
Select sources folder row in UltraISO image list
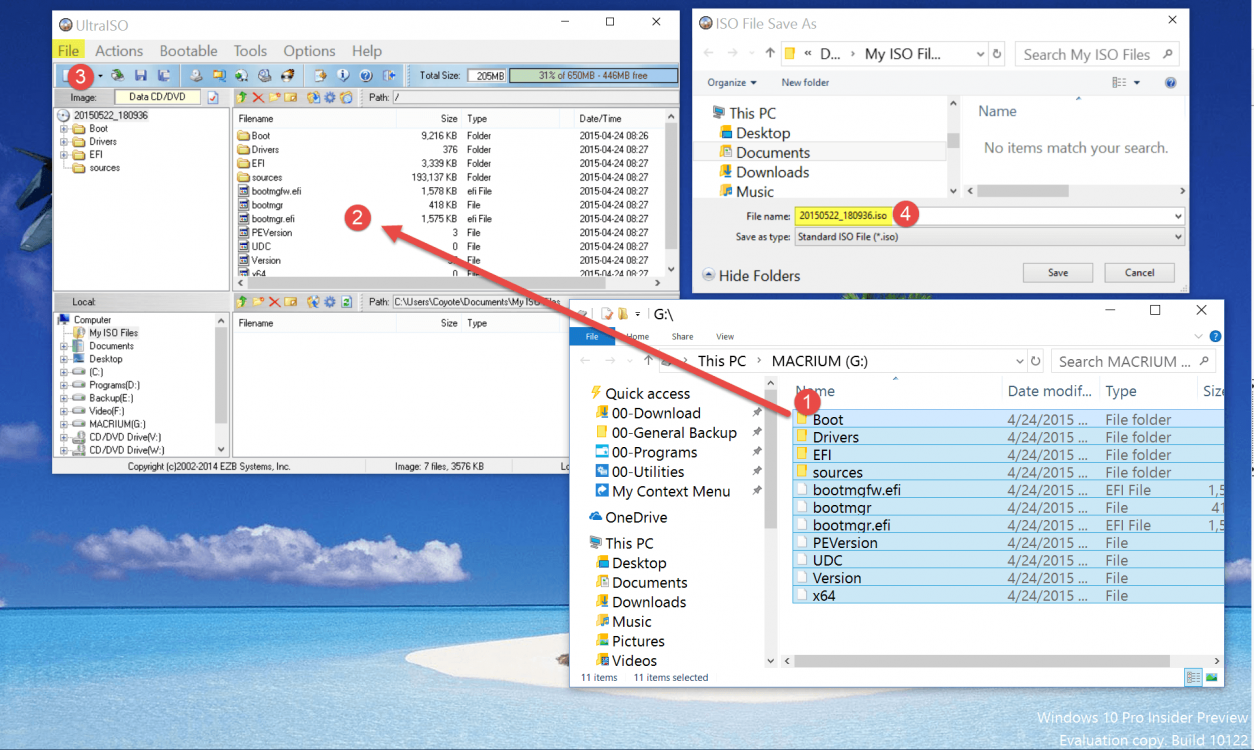448,177
